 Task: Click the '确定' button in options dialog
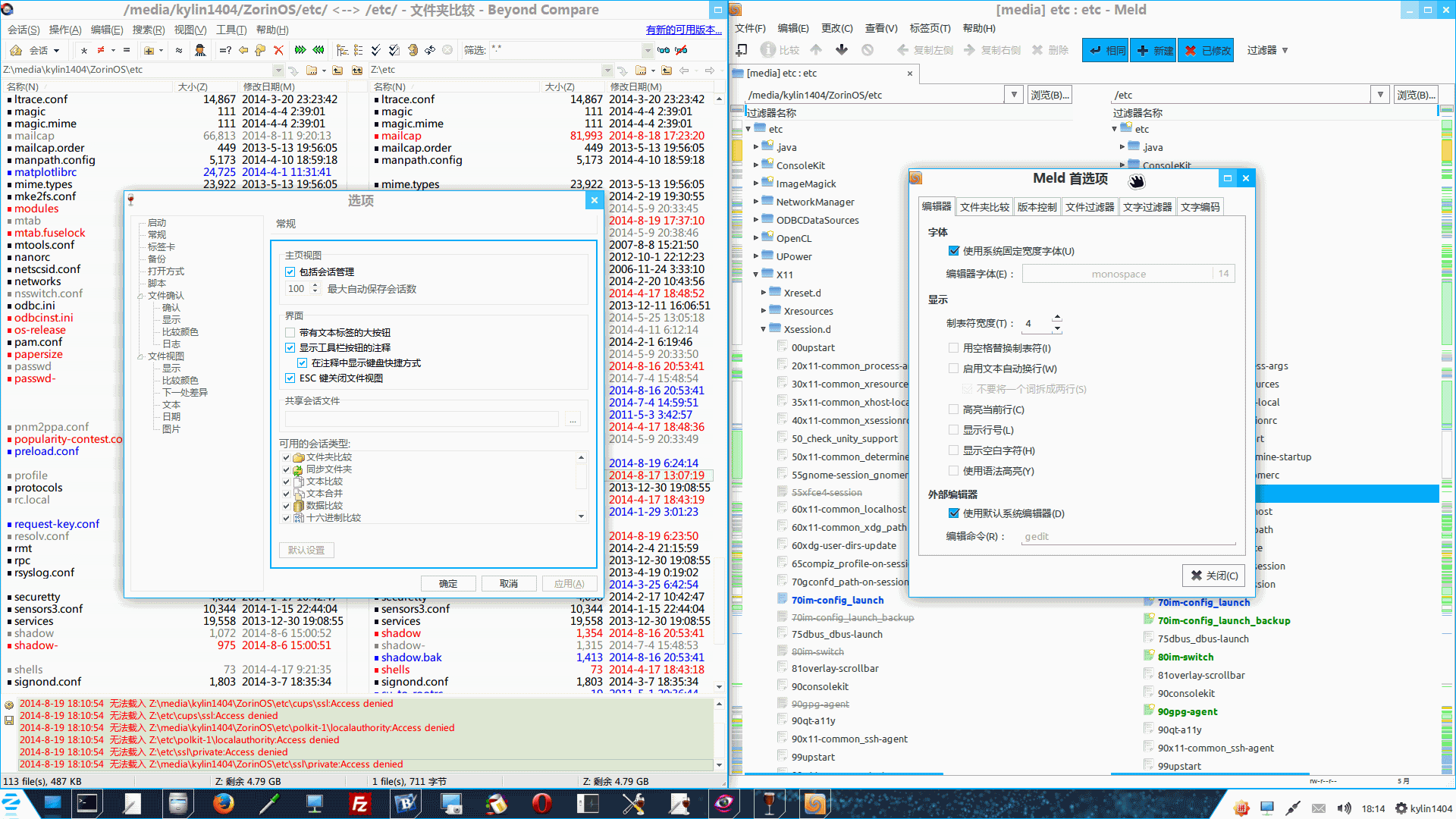pos(448,583)
